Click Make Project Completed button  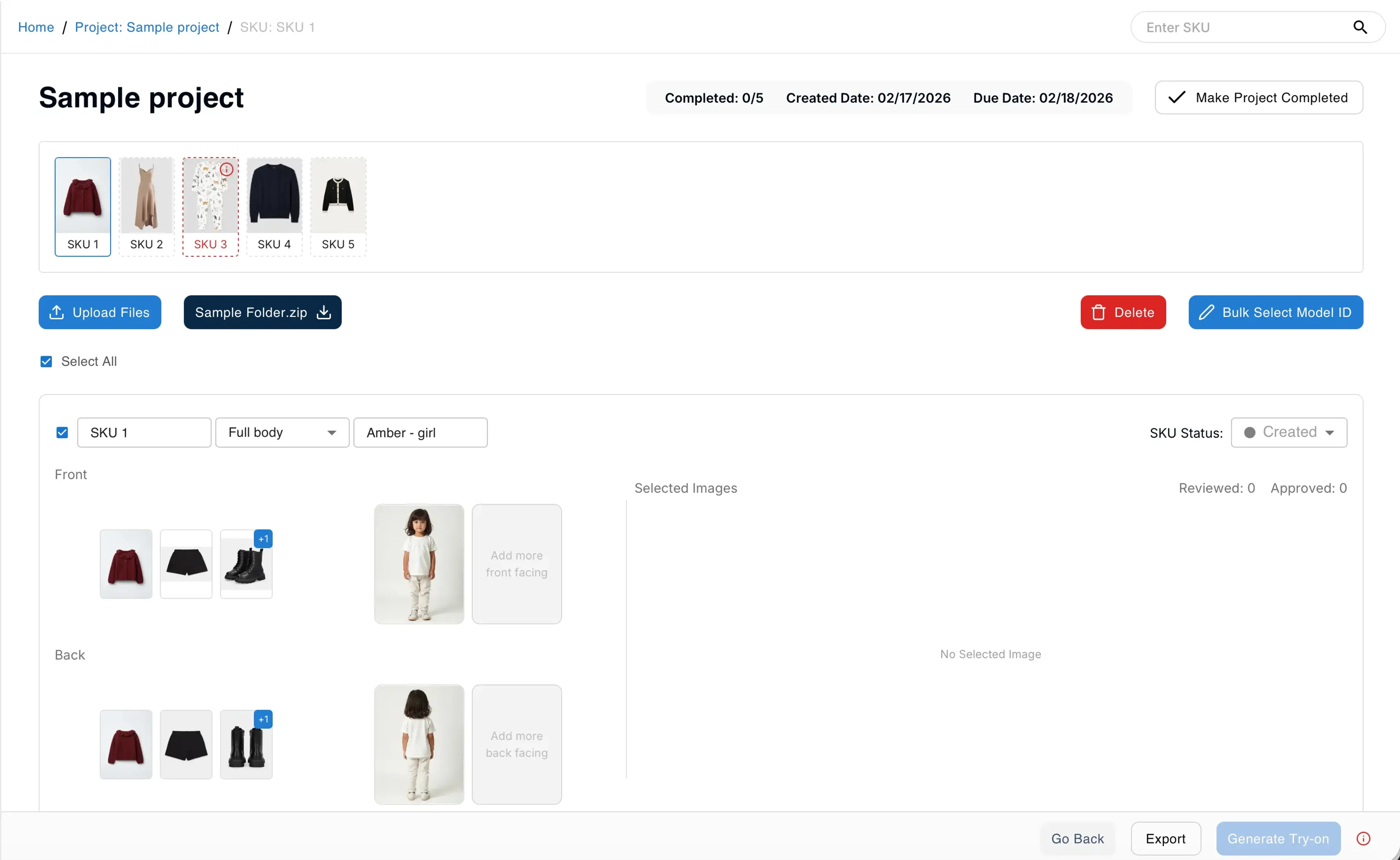click(x=1259, y=97)
